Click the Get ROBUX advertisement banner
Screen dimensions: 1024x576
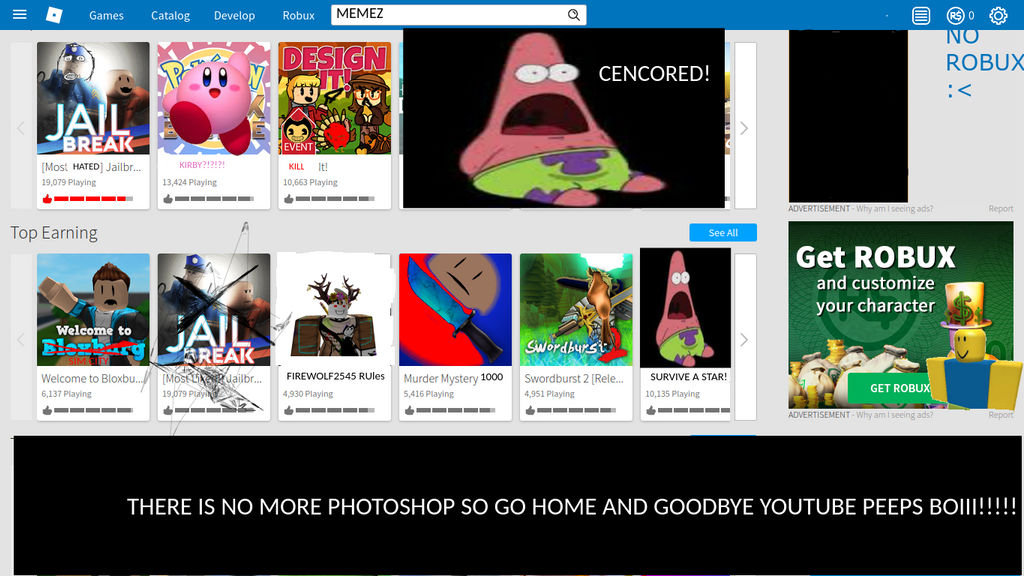point(901,315)
